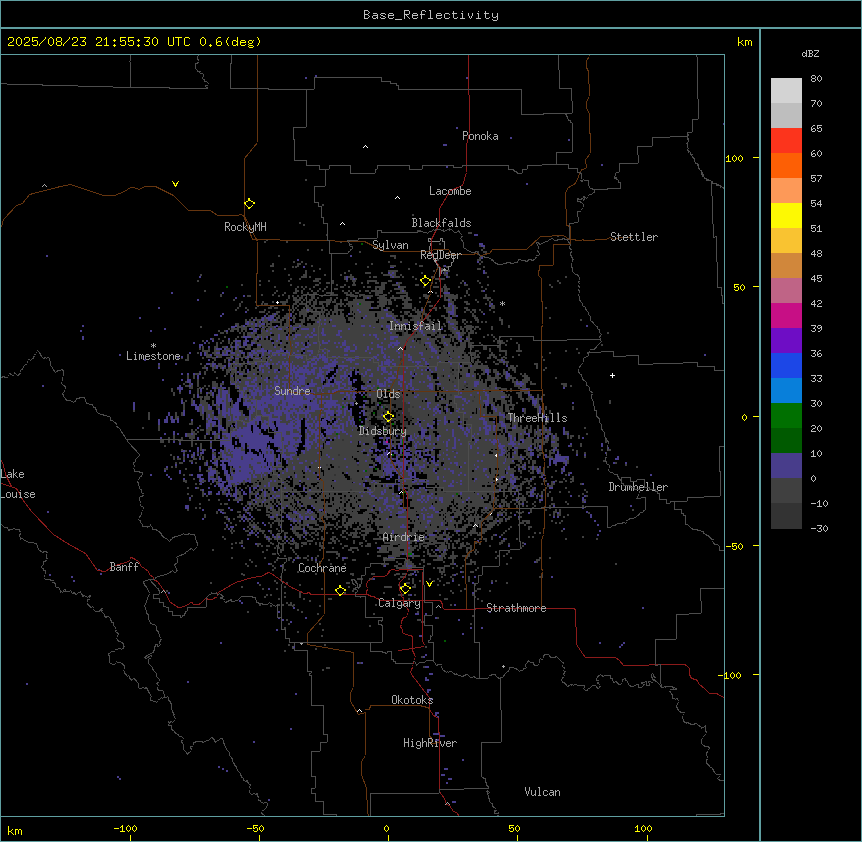Pick the light blue 33-30 dBZ legend color

coord(786,391)
